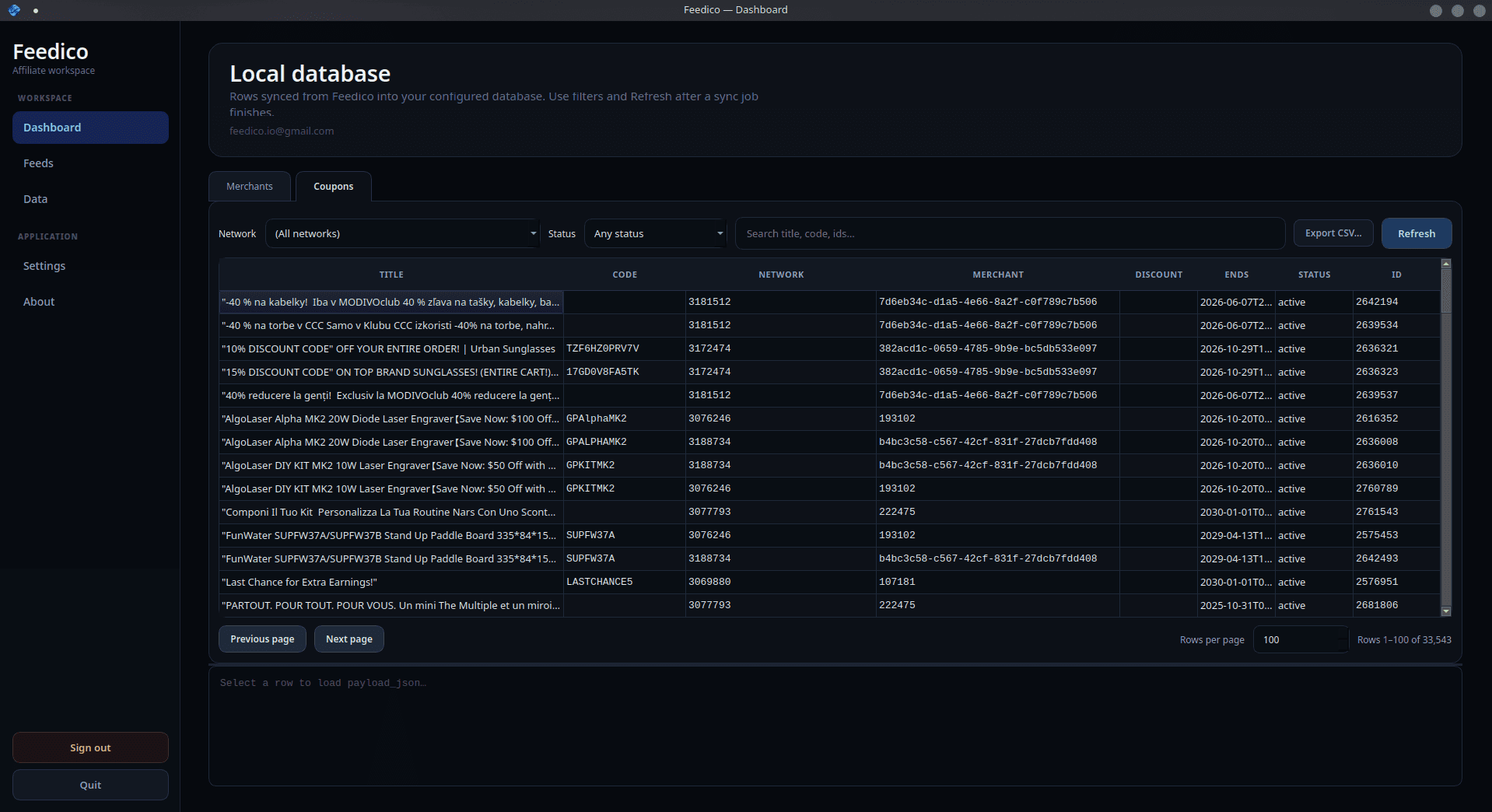
Task: Click the Sign out button
Action: 90,747
